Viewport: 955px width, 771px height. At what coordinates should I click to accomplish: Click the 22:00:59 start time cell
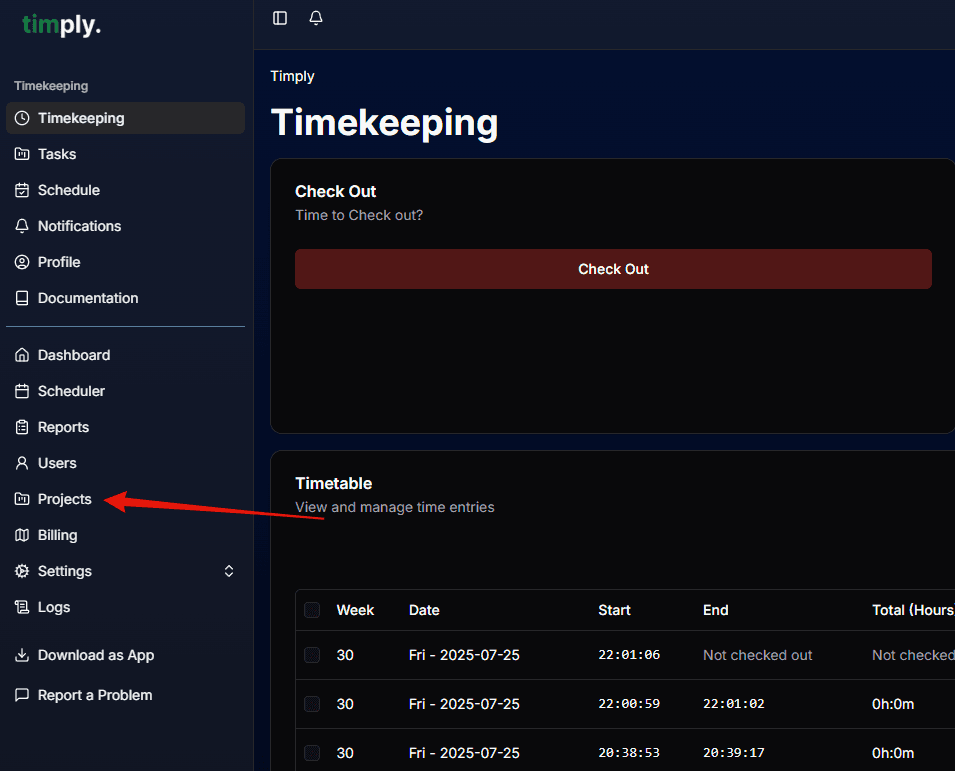coord(629,704)
